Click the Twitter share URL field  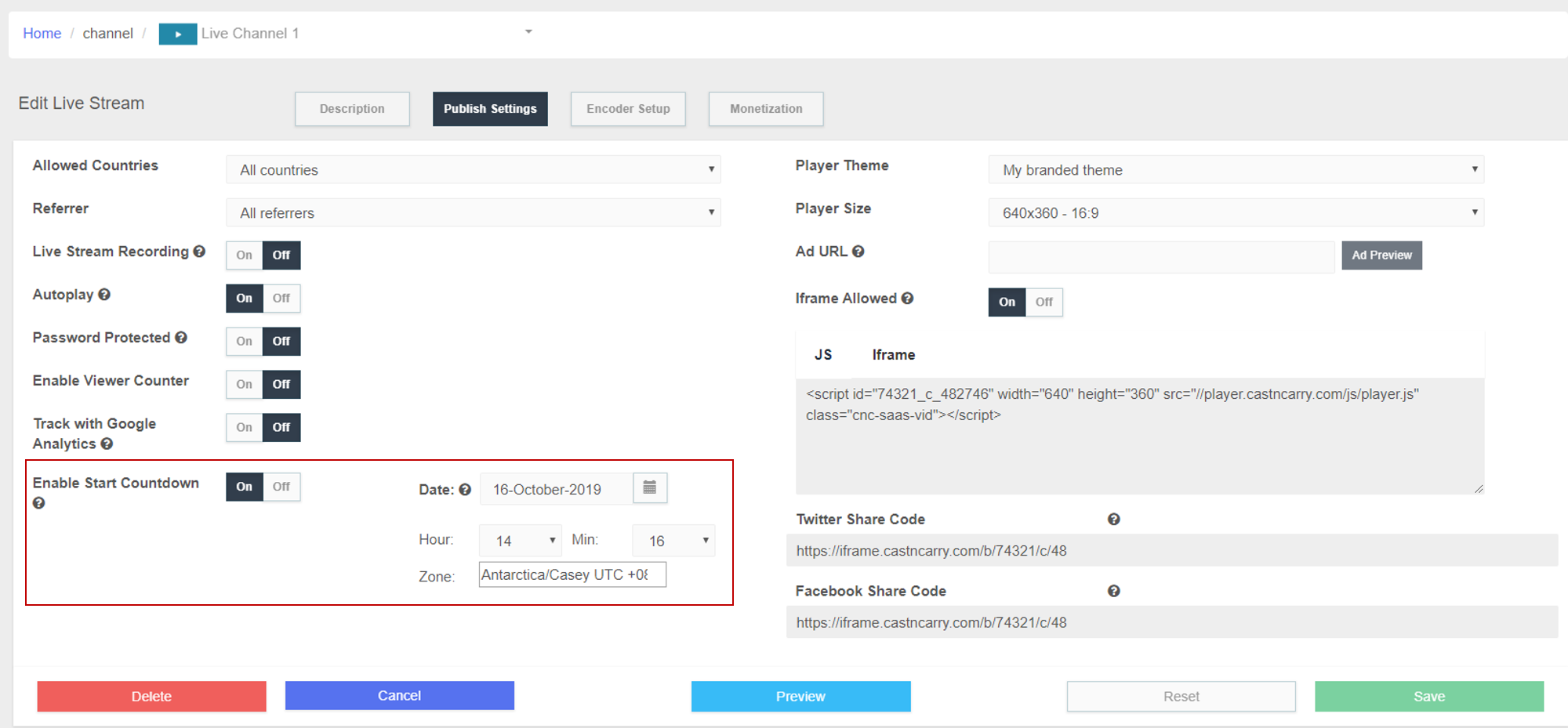point(1172,551)
